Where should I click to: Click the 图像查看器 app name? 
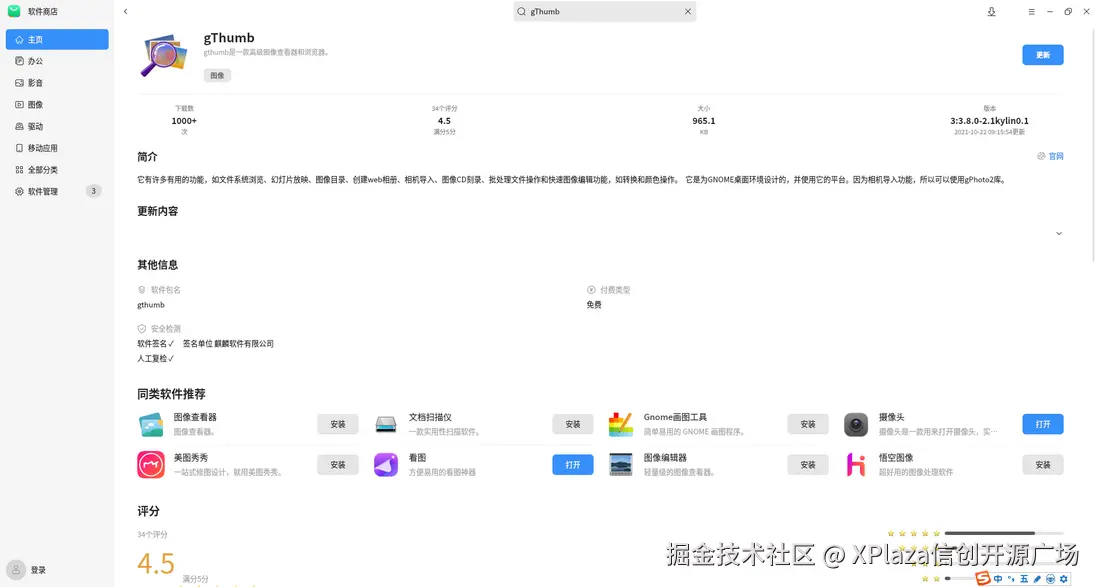[195, 417]
